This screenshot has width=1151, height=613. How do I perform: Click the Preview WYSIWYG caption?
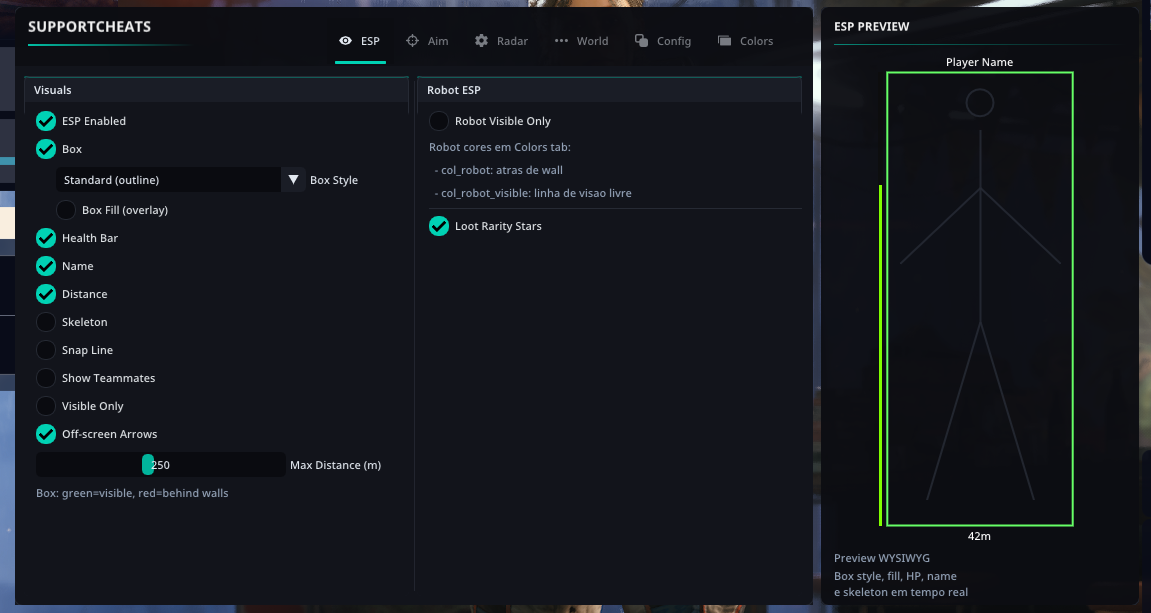tap(882, 558)
